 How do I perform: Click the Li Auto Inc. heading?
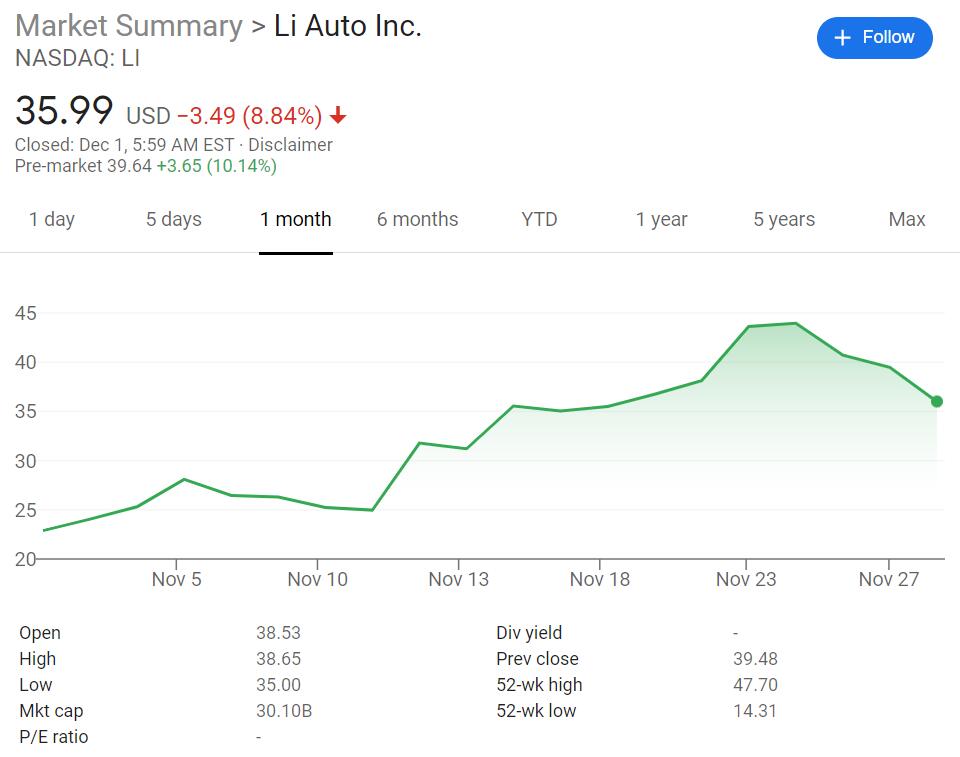347,26
